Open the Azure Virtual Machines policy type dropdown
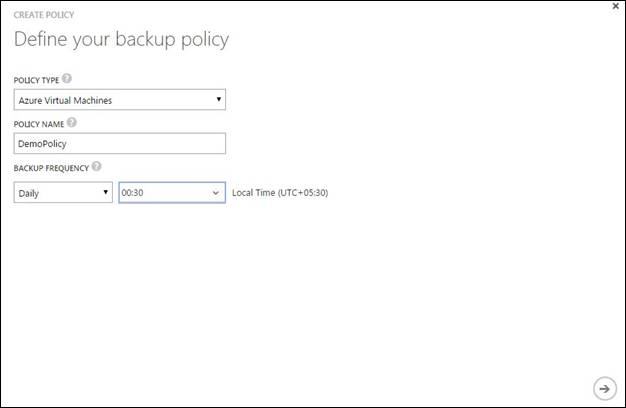The image size is (626, 408). [119, 99]
